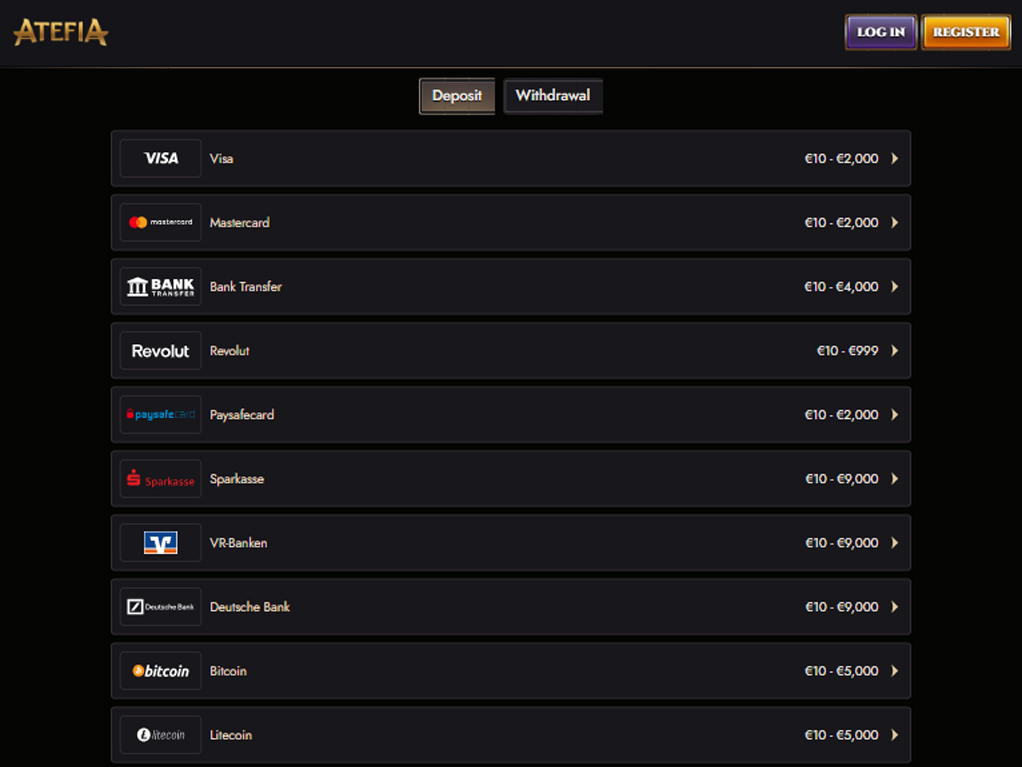Switch to the Withdrawal tab
The image size is (1022, 767).
[x=553, y=96]
